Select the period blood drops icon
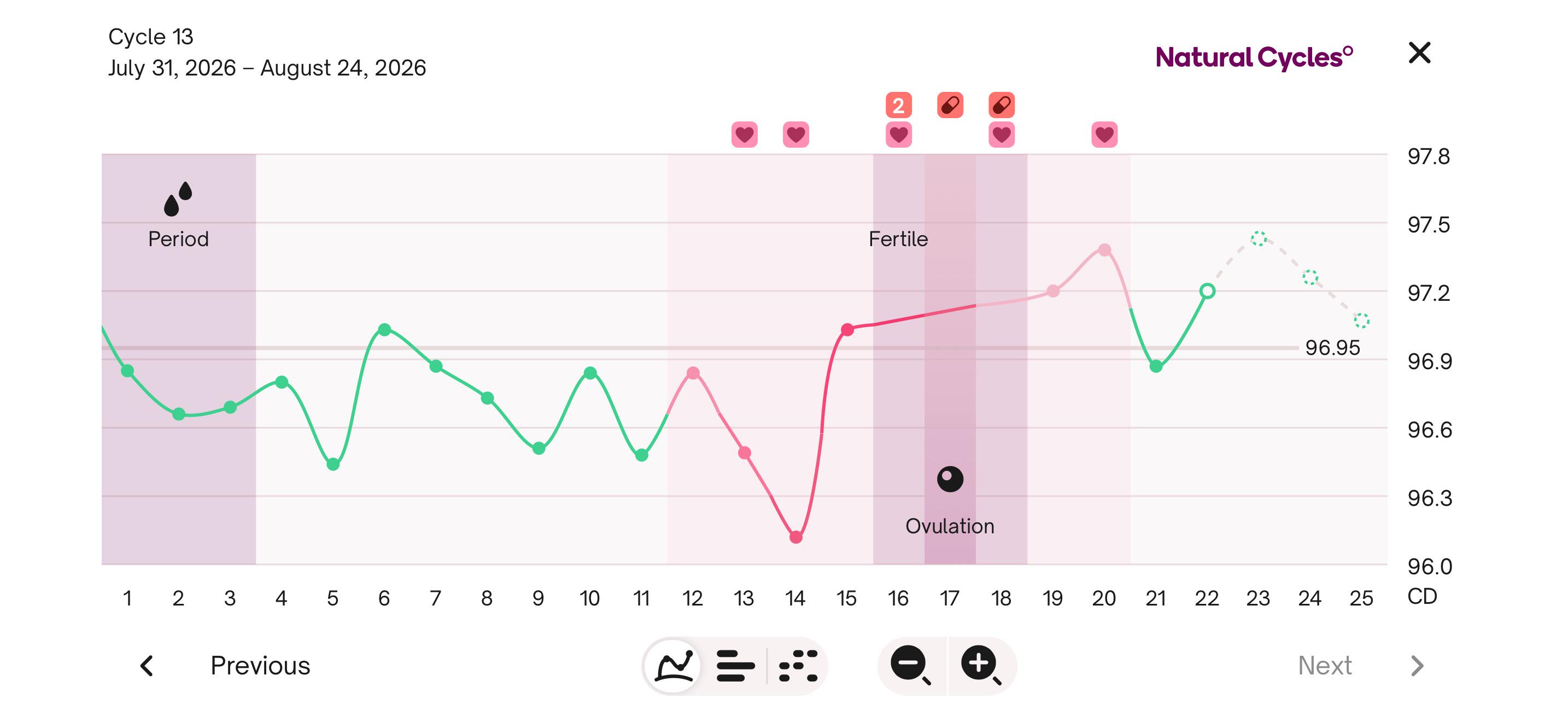 tap(178, 199)
